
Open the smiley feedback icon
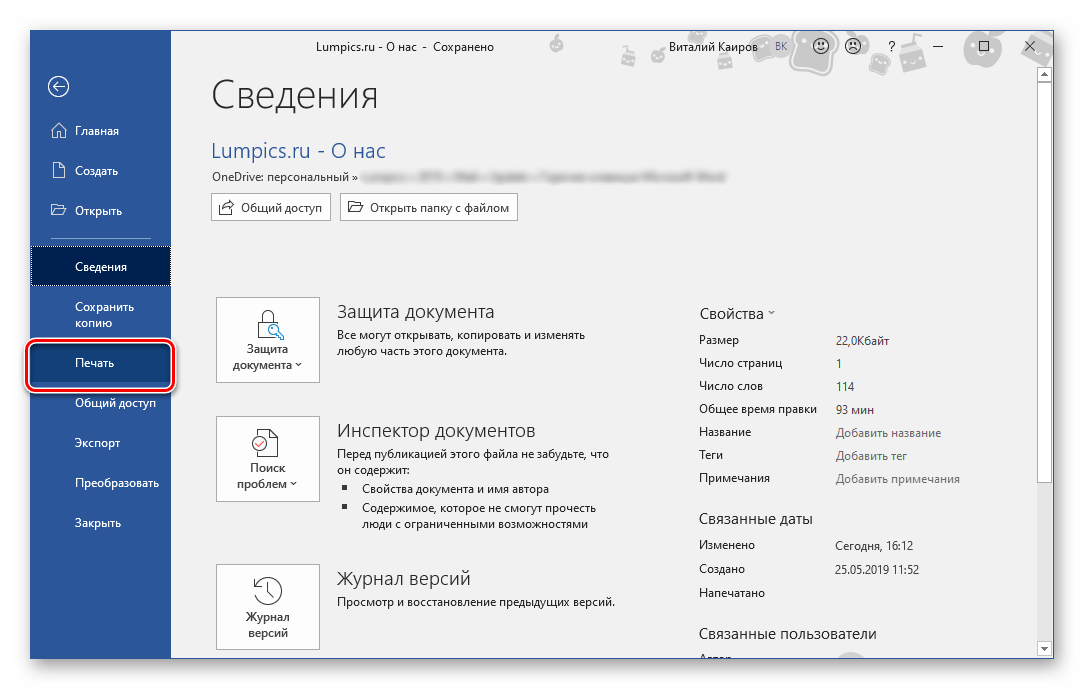pyautogui.click(x=820, y=46)
